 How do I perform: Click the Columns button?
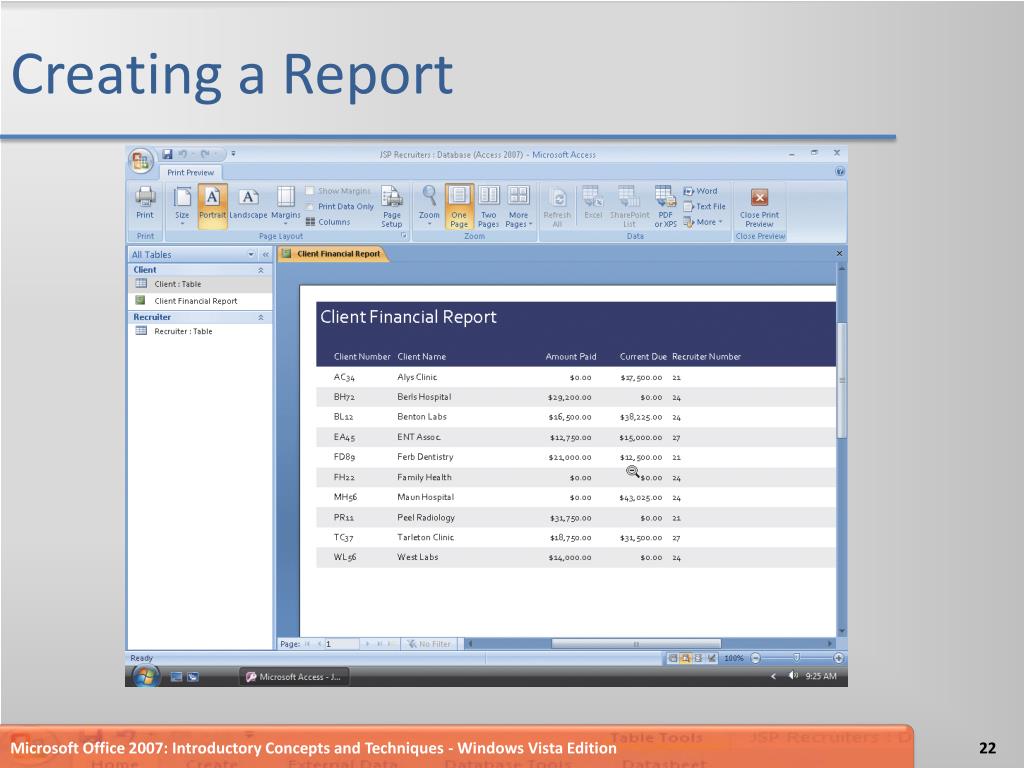coord(328,222)
